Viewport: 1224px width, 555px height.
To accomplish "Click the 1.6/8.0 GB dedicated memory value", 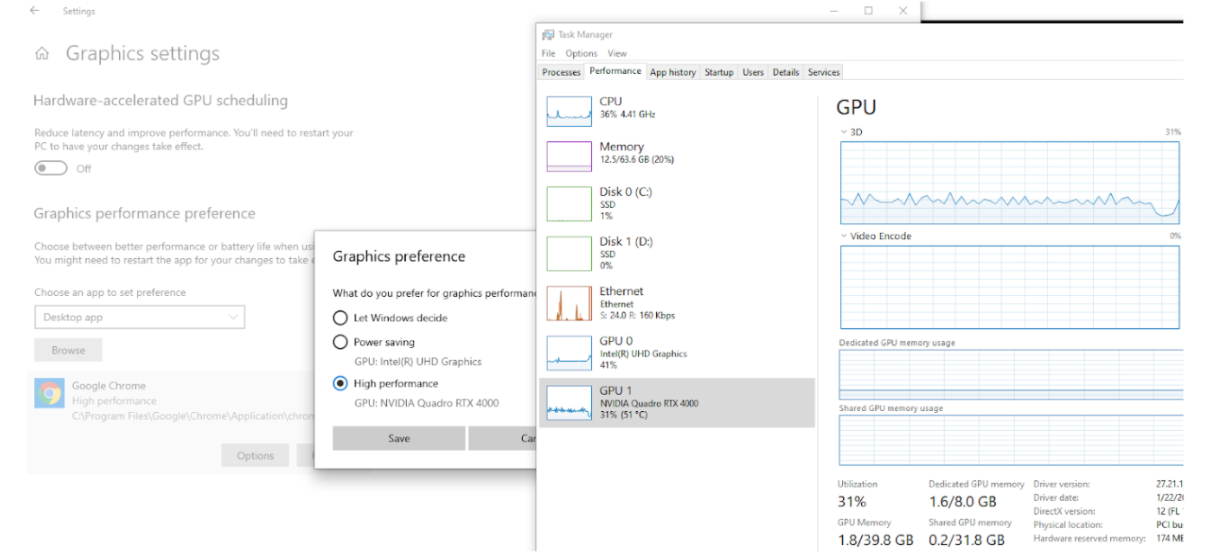I will coord(965,502).
